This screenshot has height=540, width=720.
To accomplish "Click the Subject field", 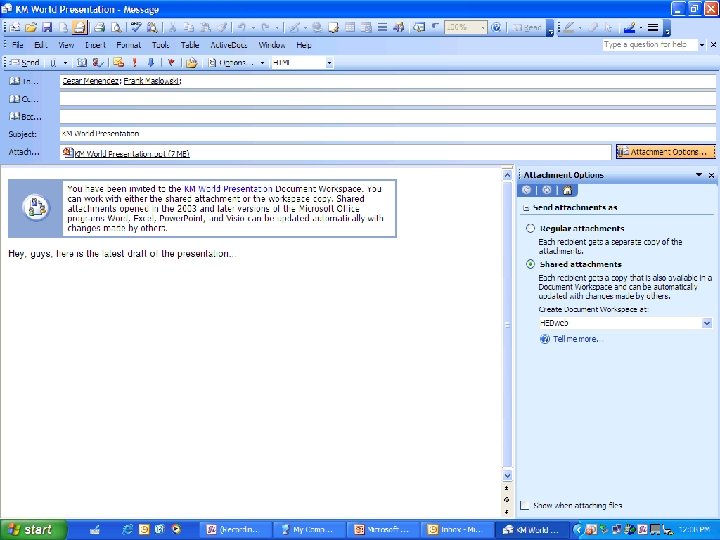I will point(388,134).
